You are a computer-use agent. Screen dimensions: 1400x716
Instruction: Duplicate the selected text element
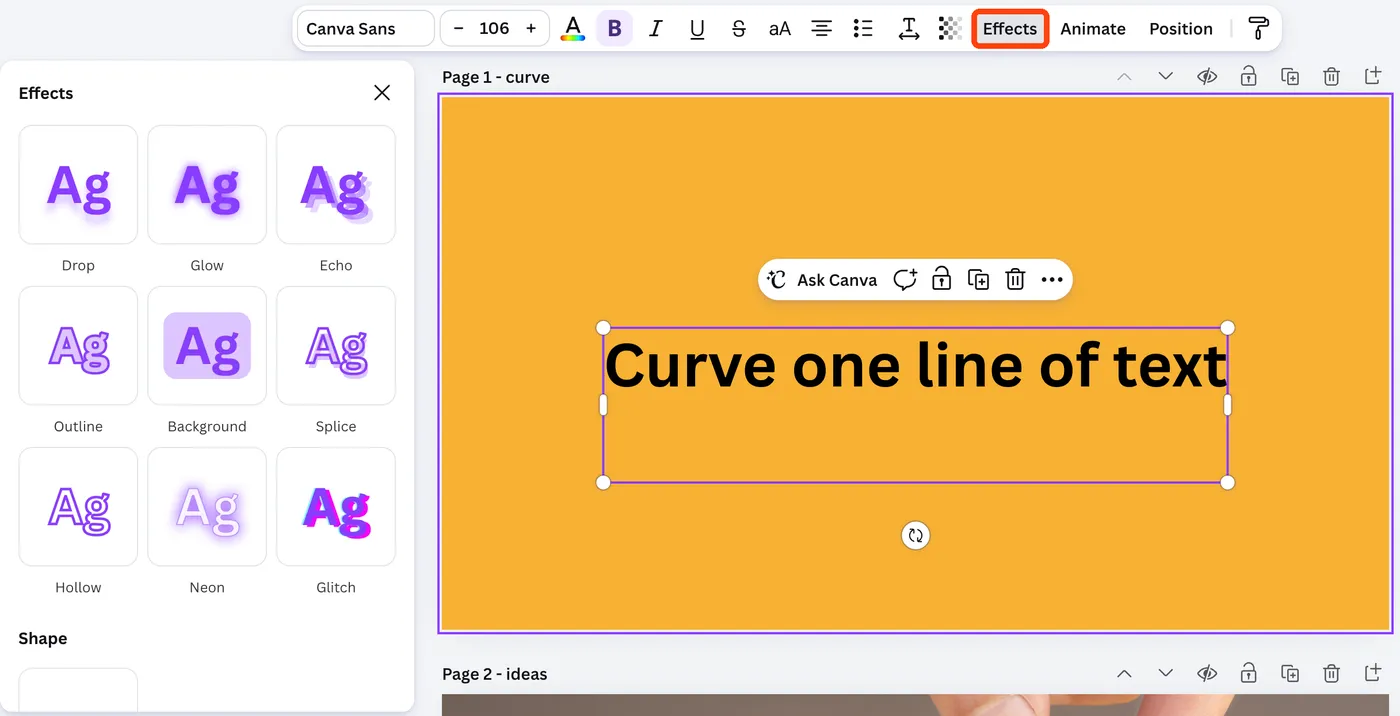979,280
